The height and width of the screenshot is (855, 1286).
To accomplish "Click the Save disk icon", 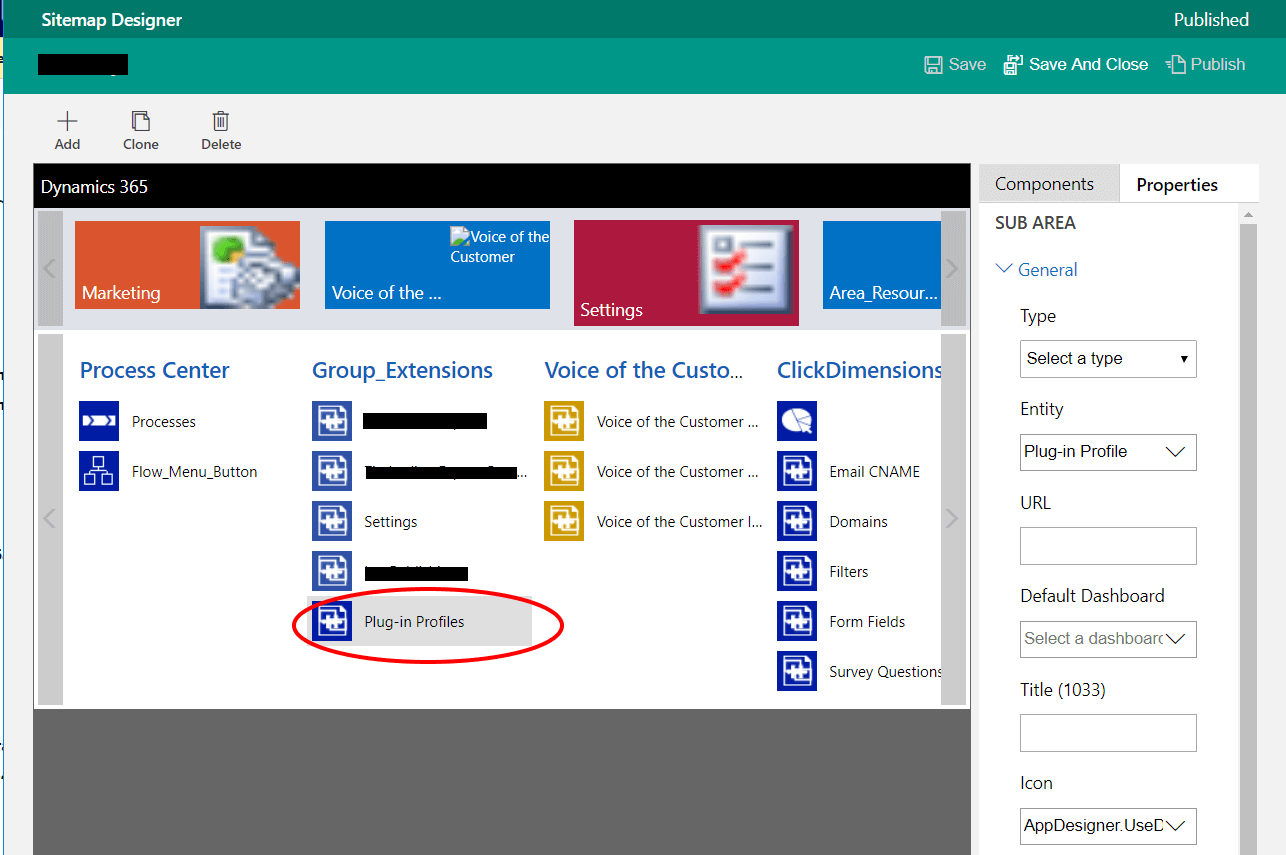I will click(933, 65).
